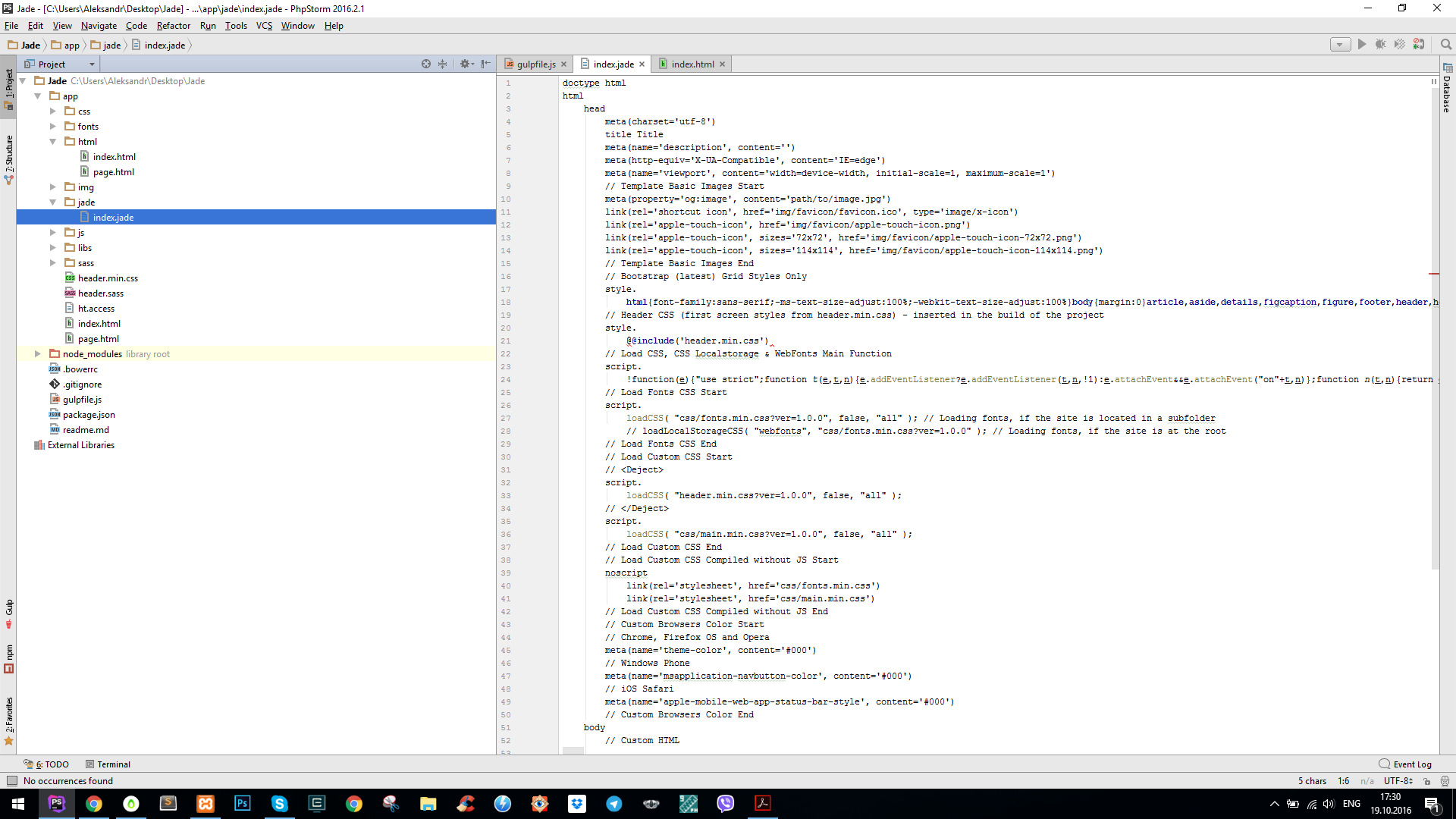Image resolution: width=1456 pixels, height=819 pixels.
Task: Open Photoshop from Windows taskbar
Action: [x=243, y=804]
